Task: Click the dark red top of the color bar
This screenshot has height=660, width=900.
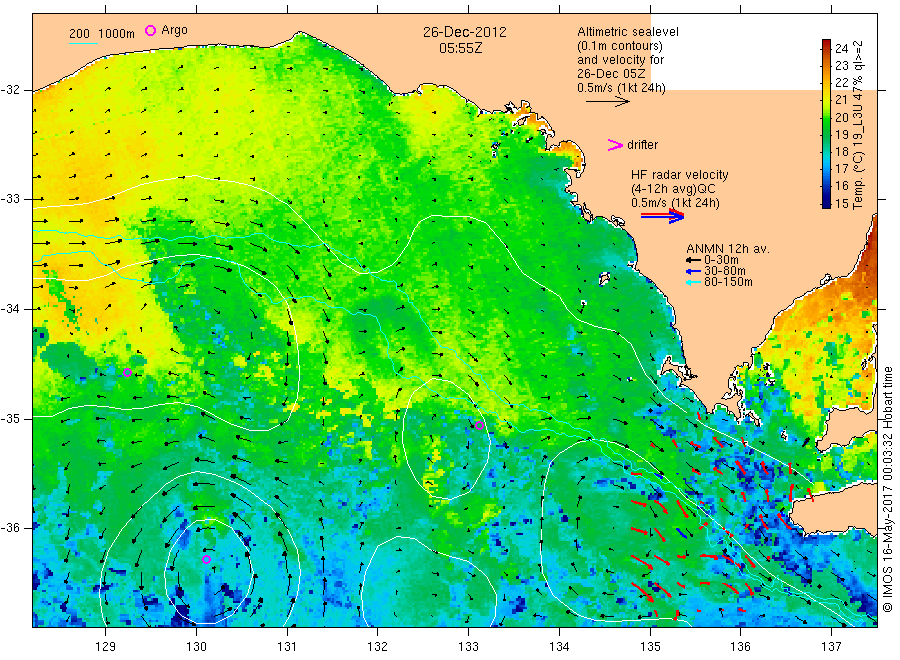Action: [826, 44]
